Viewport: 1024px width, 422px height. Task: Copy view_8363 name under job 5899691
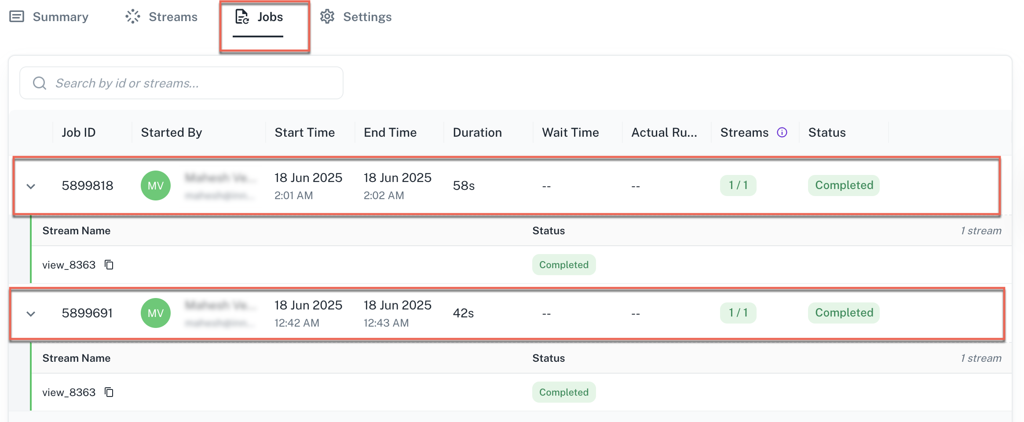click(x=109, y=393)
